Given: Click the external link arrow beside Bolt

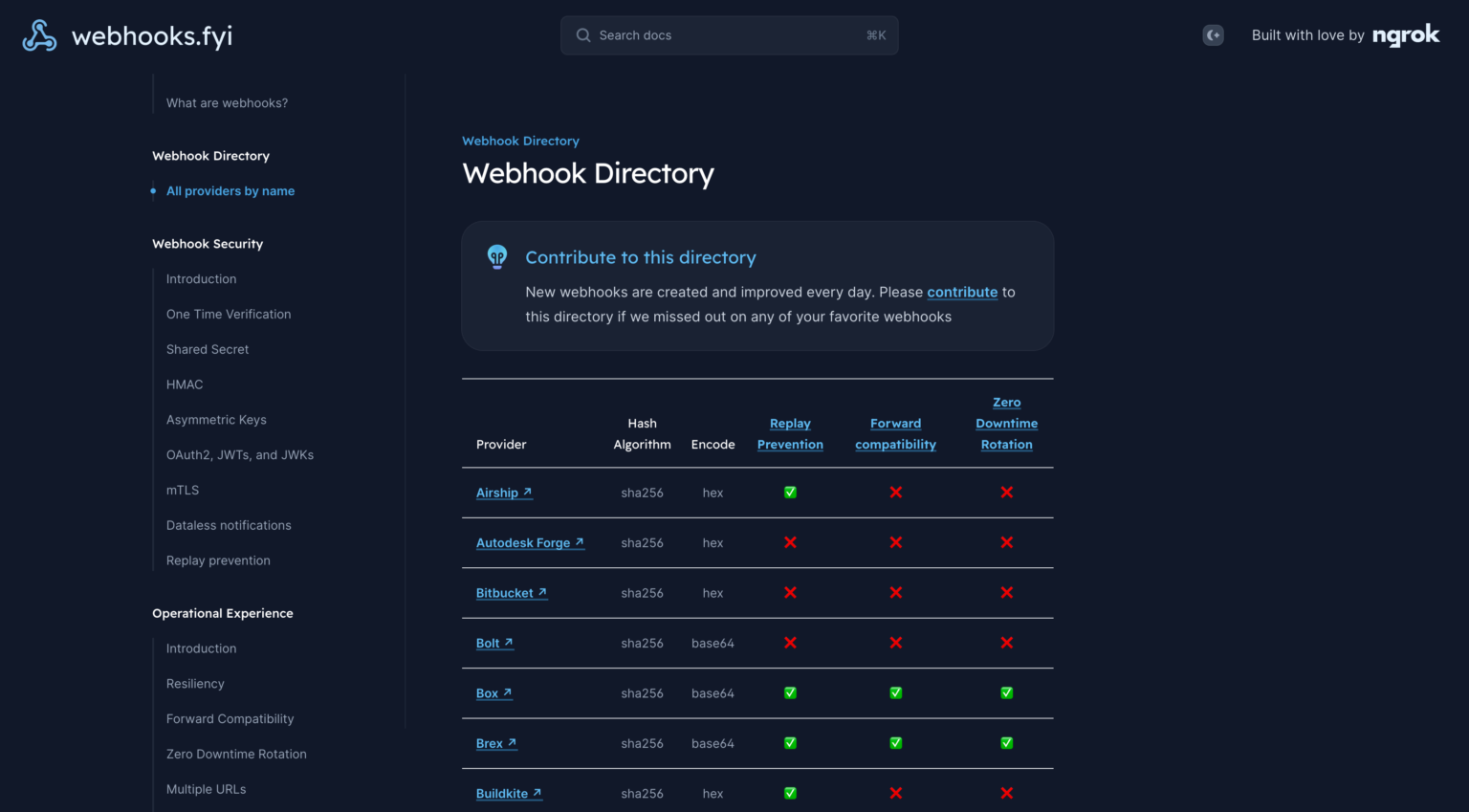Looking at the screenshot, I should pos(509,642).
